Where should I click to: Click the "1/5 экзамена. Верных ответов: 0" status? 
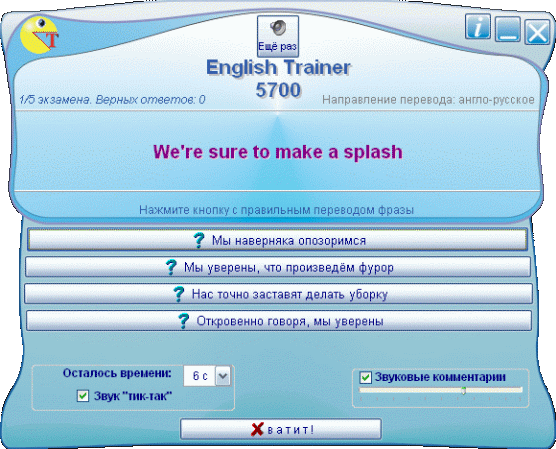coord(112,100)
